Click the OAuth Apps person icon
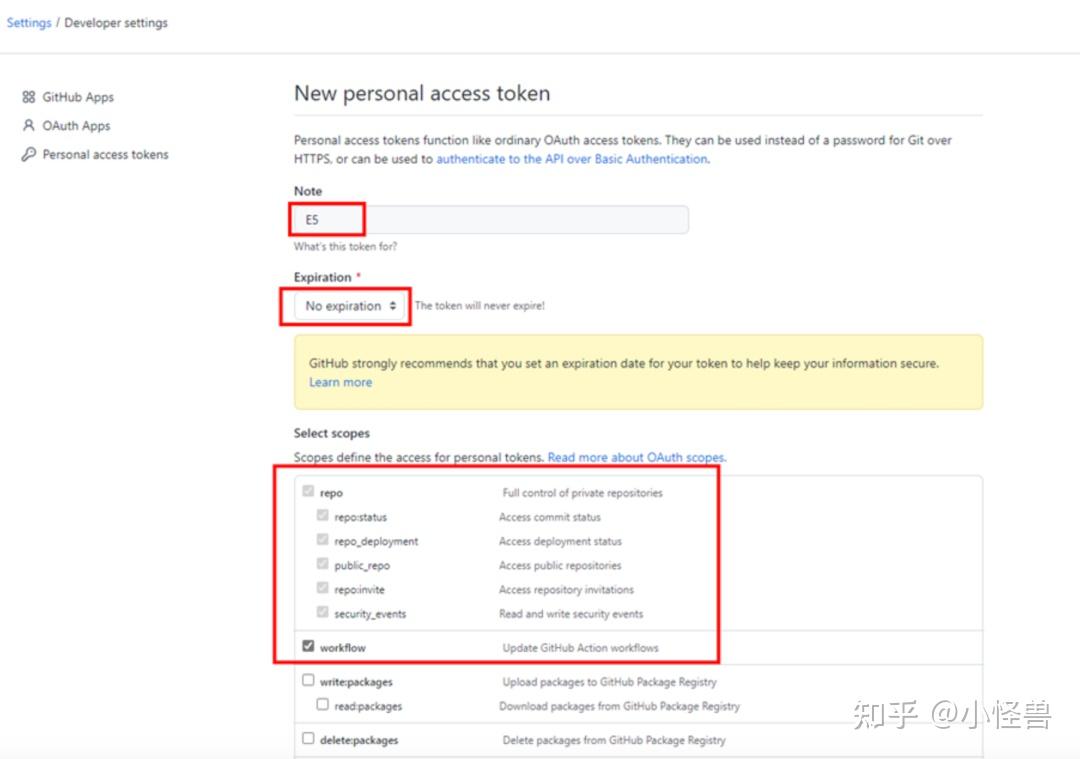The height and width of the screenshot is (759, 1080). point(28,126)
